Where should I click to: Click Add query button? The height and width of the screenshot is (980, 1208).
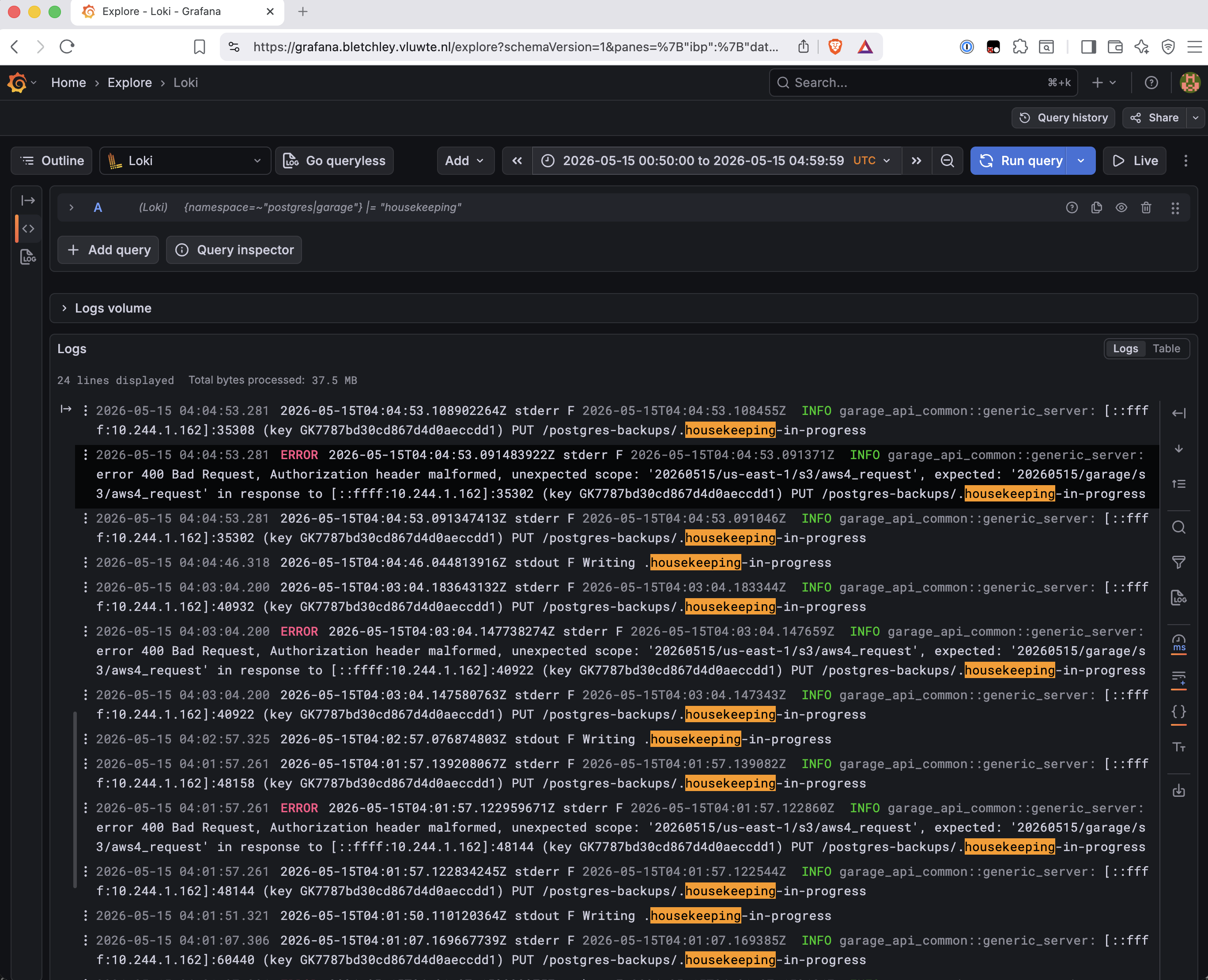(108, 250)
